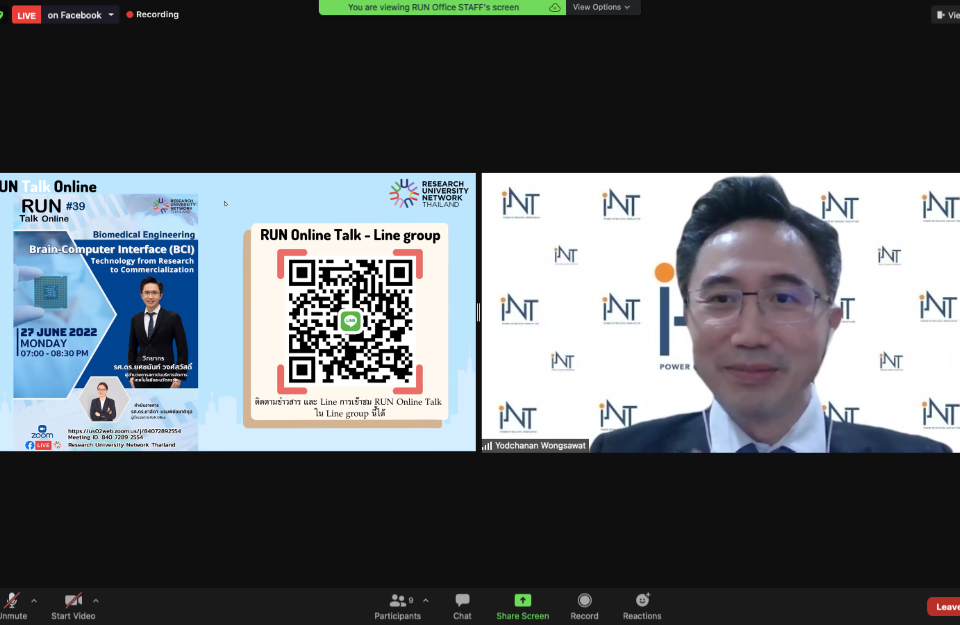The image size is (960, 625).
Task: Click the 'RUN Online Talk - Line group' heading
Action: point(350,235)
